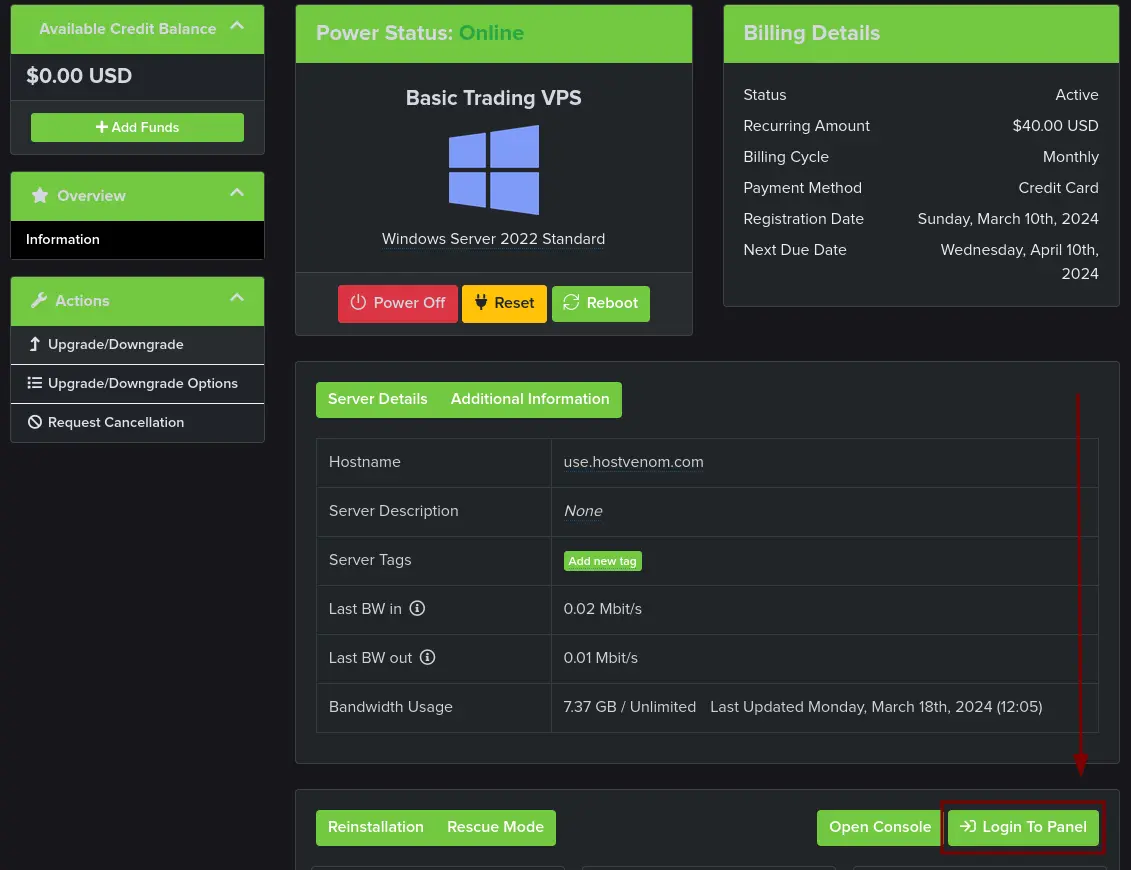Viewport: 1131px width, 870px height.
Task: Select the star icon beside Overview
Action: coord(39,196)
